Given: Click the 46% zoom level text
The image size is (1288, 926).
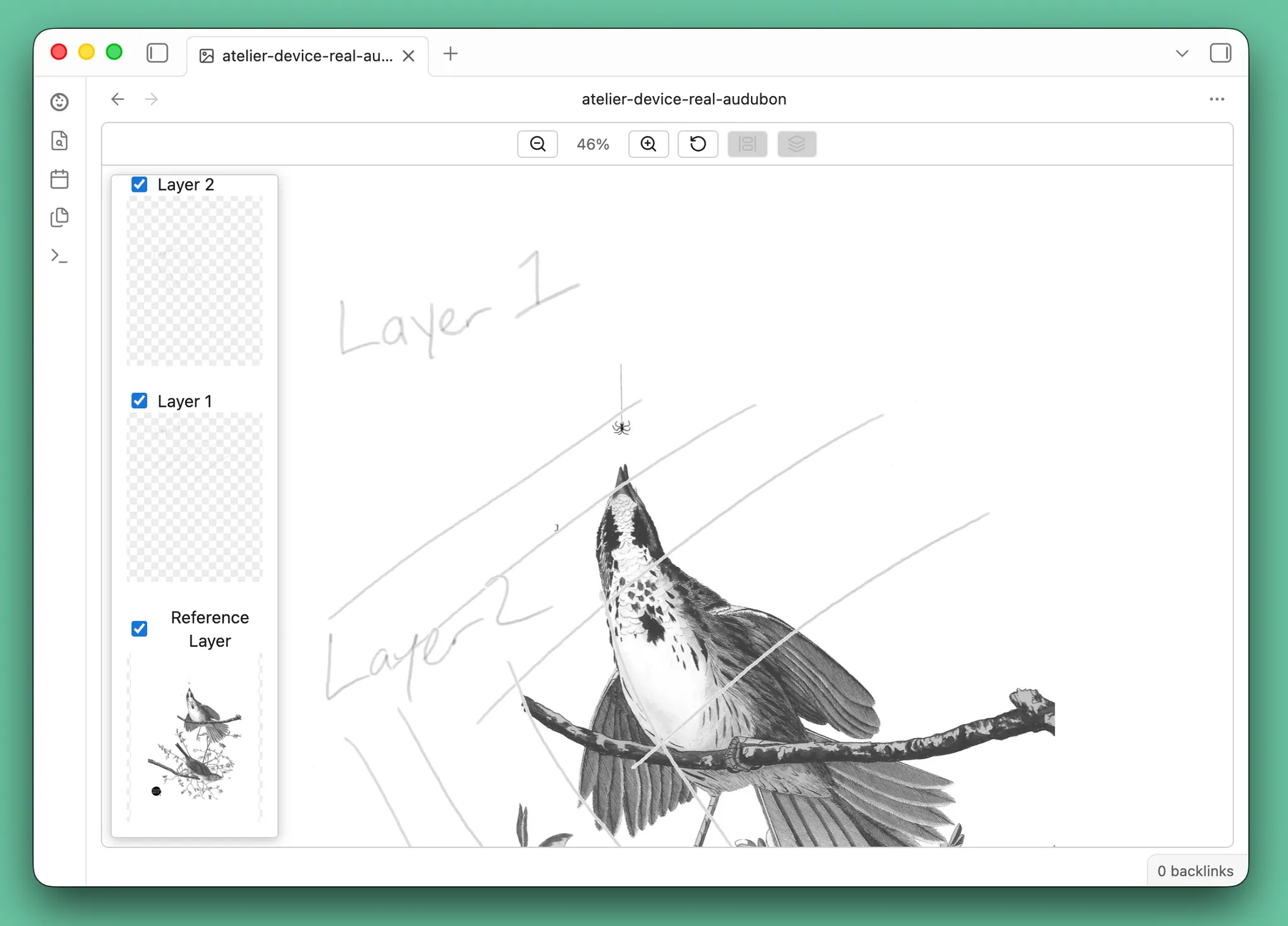Looking at the screenshot, I should [593, 144].
